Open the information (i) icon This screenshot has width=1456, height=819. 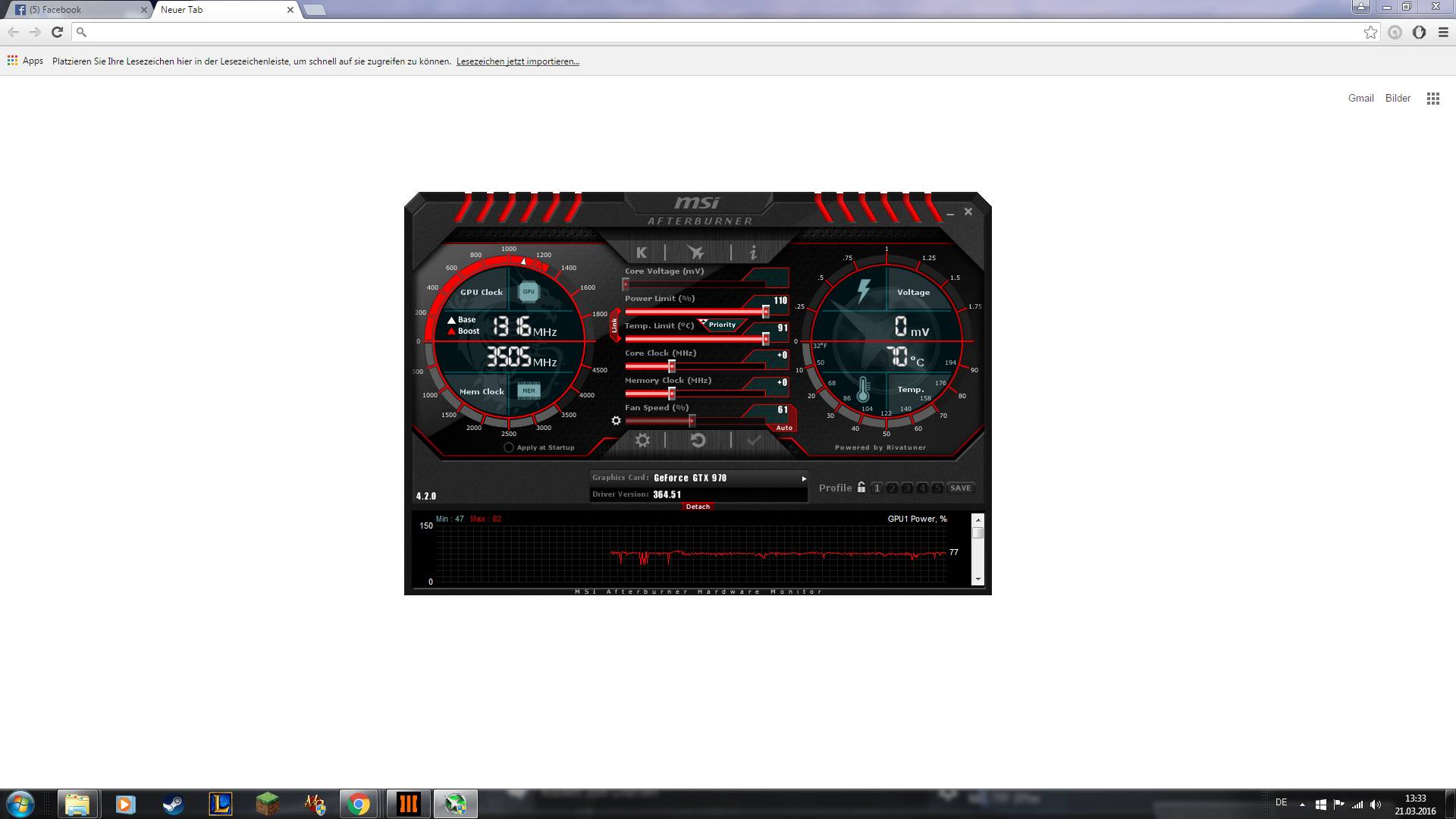(752, 253)
